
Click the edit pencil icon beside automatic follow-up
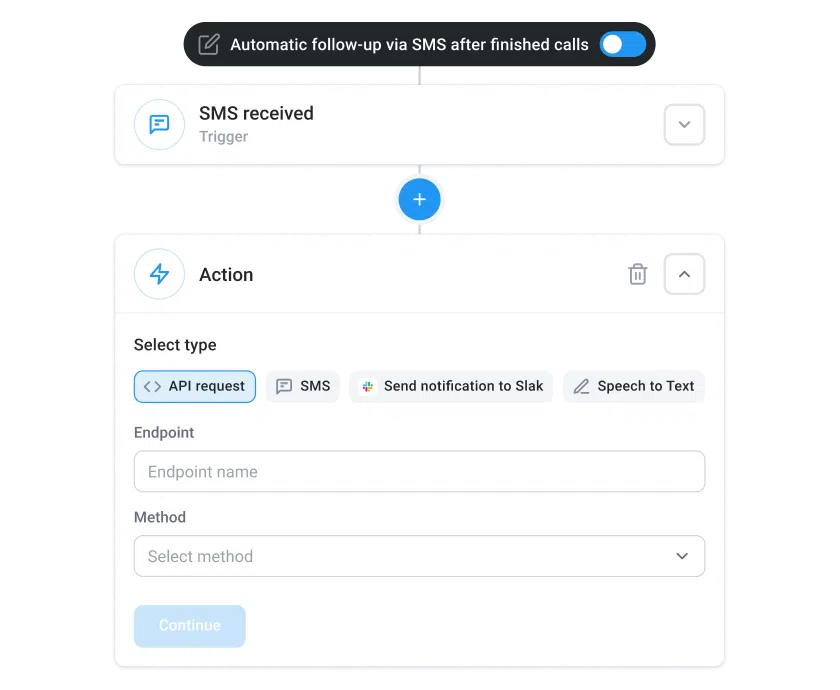tap(209, 45)
